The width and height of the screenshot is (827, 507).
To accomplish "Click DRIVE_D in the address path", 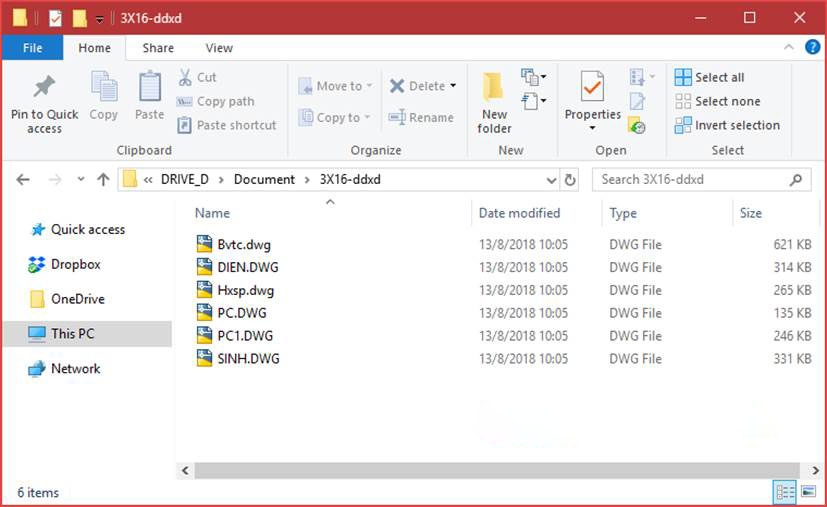I will [185, 179].
